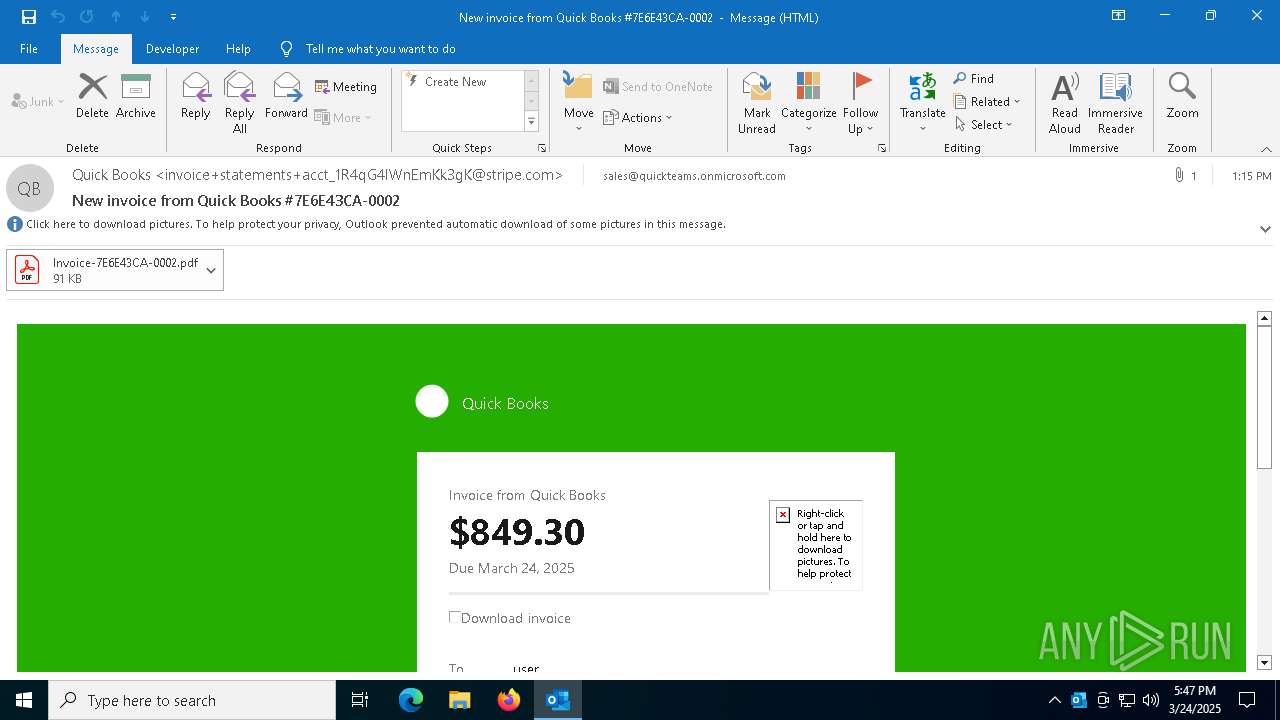The image size is (1280, 720).
Task: Toggle the Download invoice checkbox
Action: [x=455, y=617]
